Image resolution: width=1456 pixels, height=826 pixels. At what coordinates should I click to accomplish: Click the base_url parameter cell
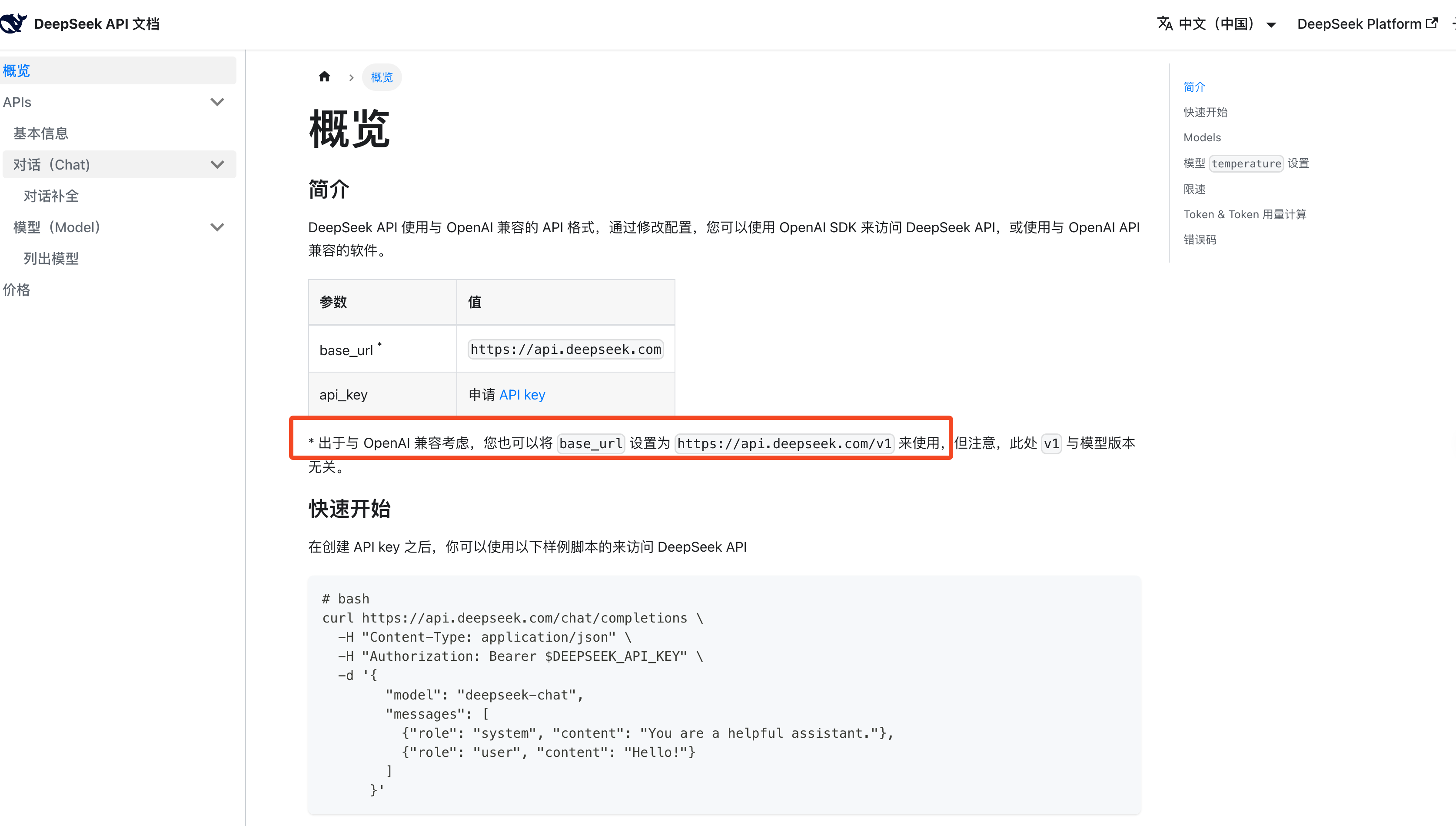(x=382, y=349)
